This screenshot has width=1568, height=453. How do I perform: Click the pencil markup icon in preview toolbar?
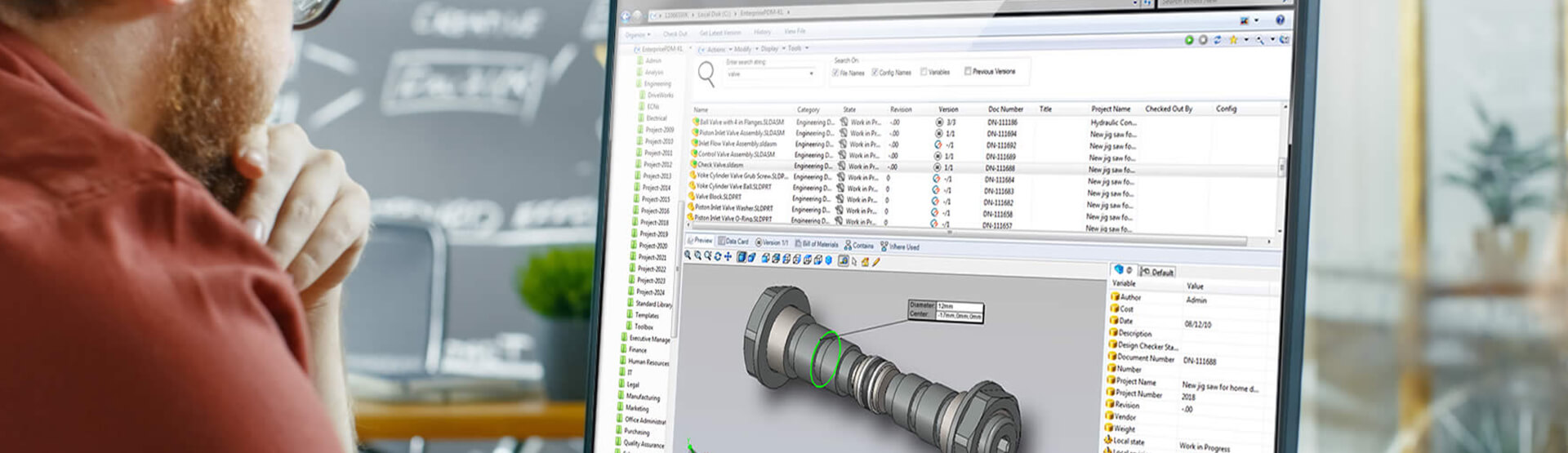[x=876, y=262]
